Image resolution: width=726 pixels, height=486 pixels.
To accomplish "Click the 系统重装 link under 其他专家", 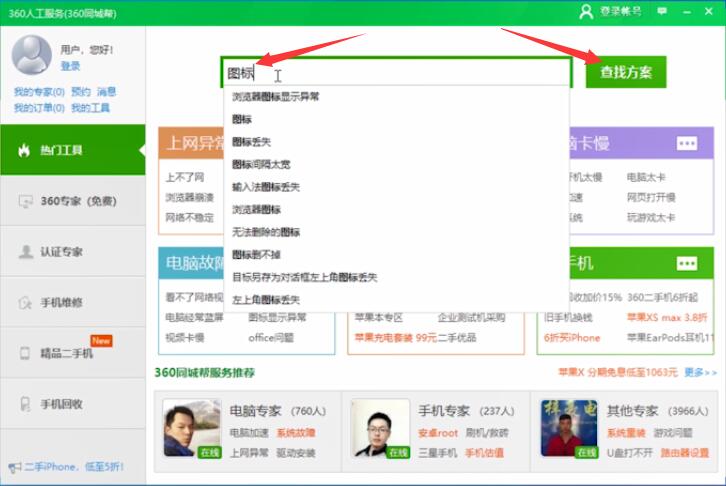I will (x=626, y=433).
